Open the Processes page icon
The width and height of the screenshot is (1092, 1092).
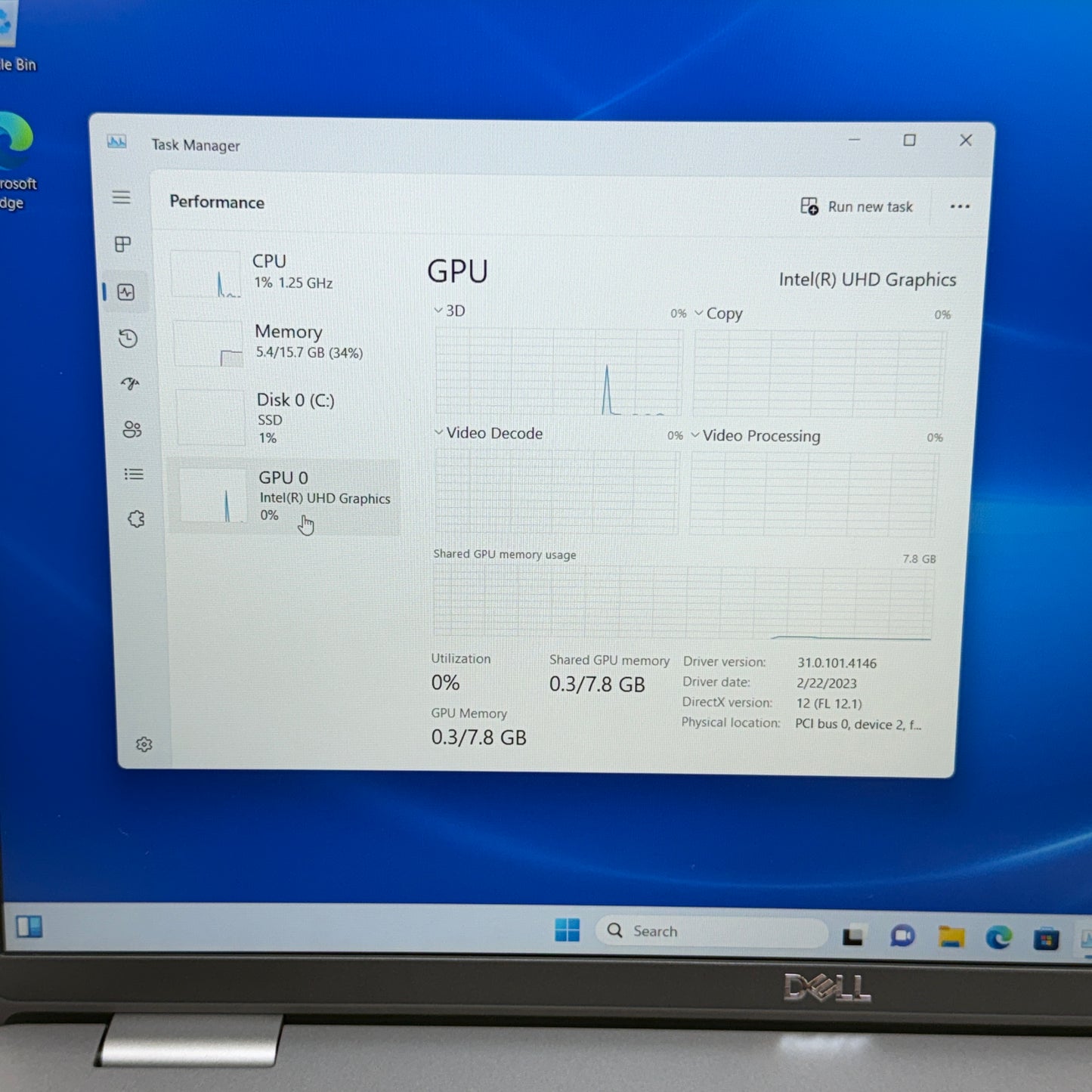(122, 244)
